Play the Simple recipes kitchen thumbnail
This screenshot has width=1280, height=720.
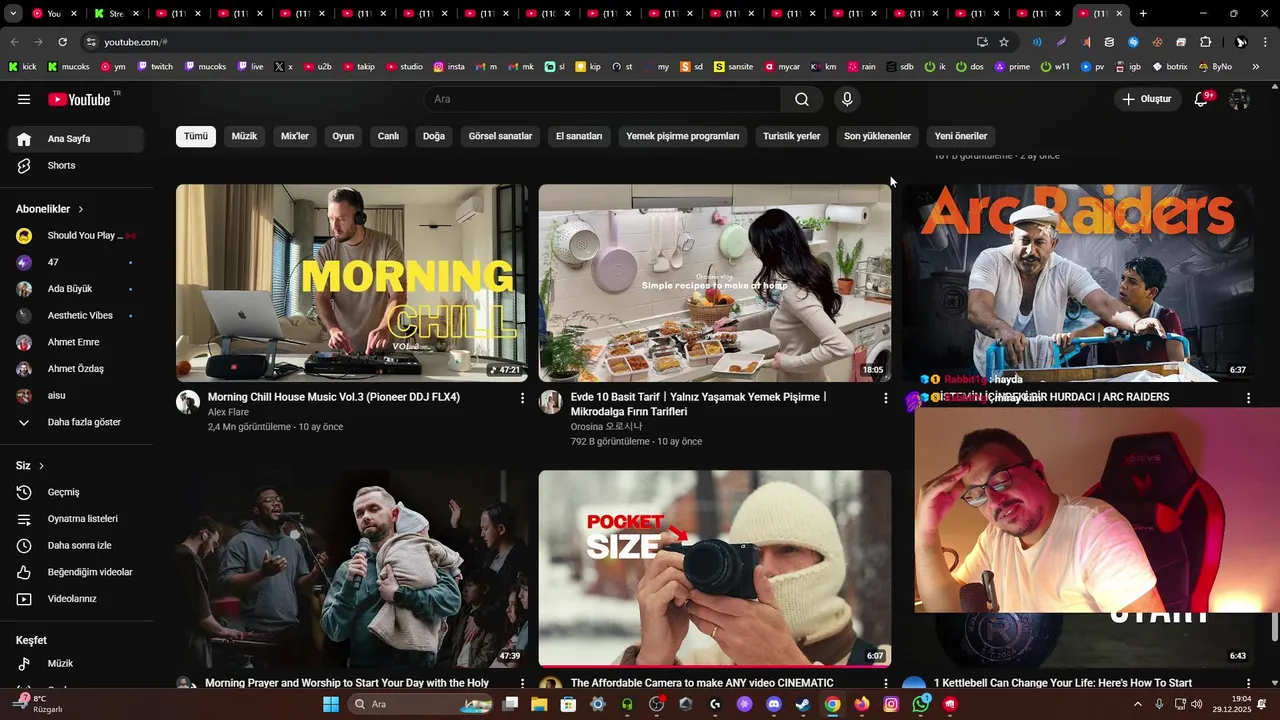pyautogui.click(x=715, y=283)
